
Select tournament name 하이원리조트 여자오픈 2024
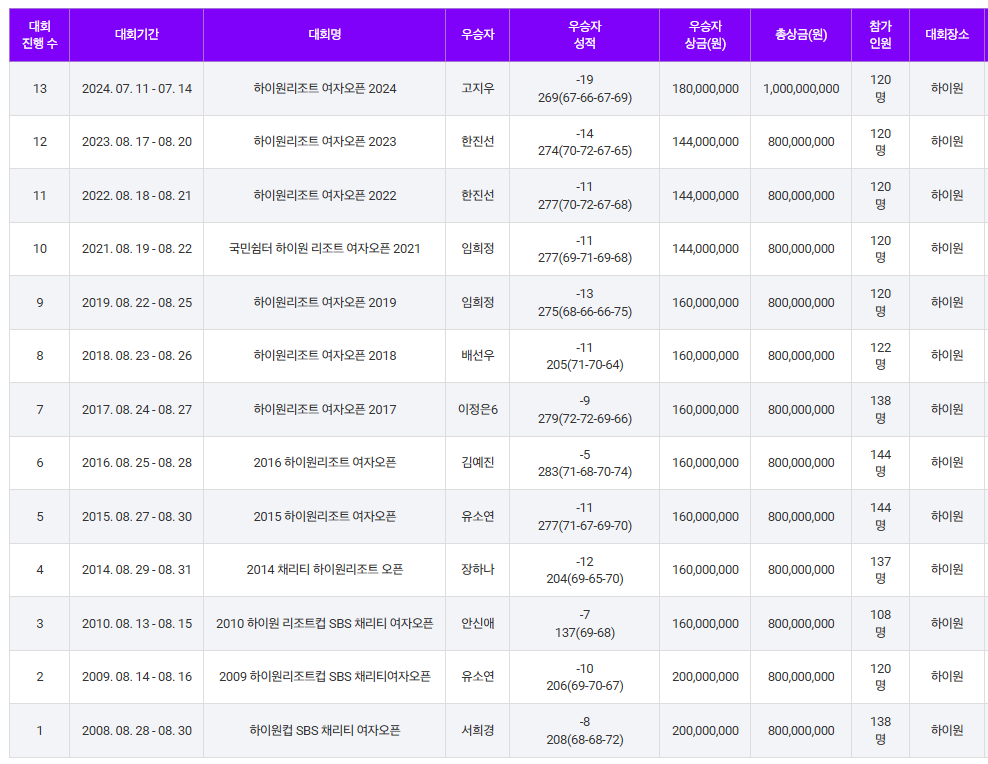pyautogui.click(x=325, y=89)
